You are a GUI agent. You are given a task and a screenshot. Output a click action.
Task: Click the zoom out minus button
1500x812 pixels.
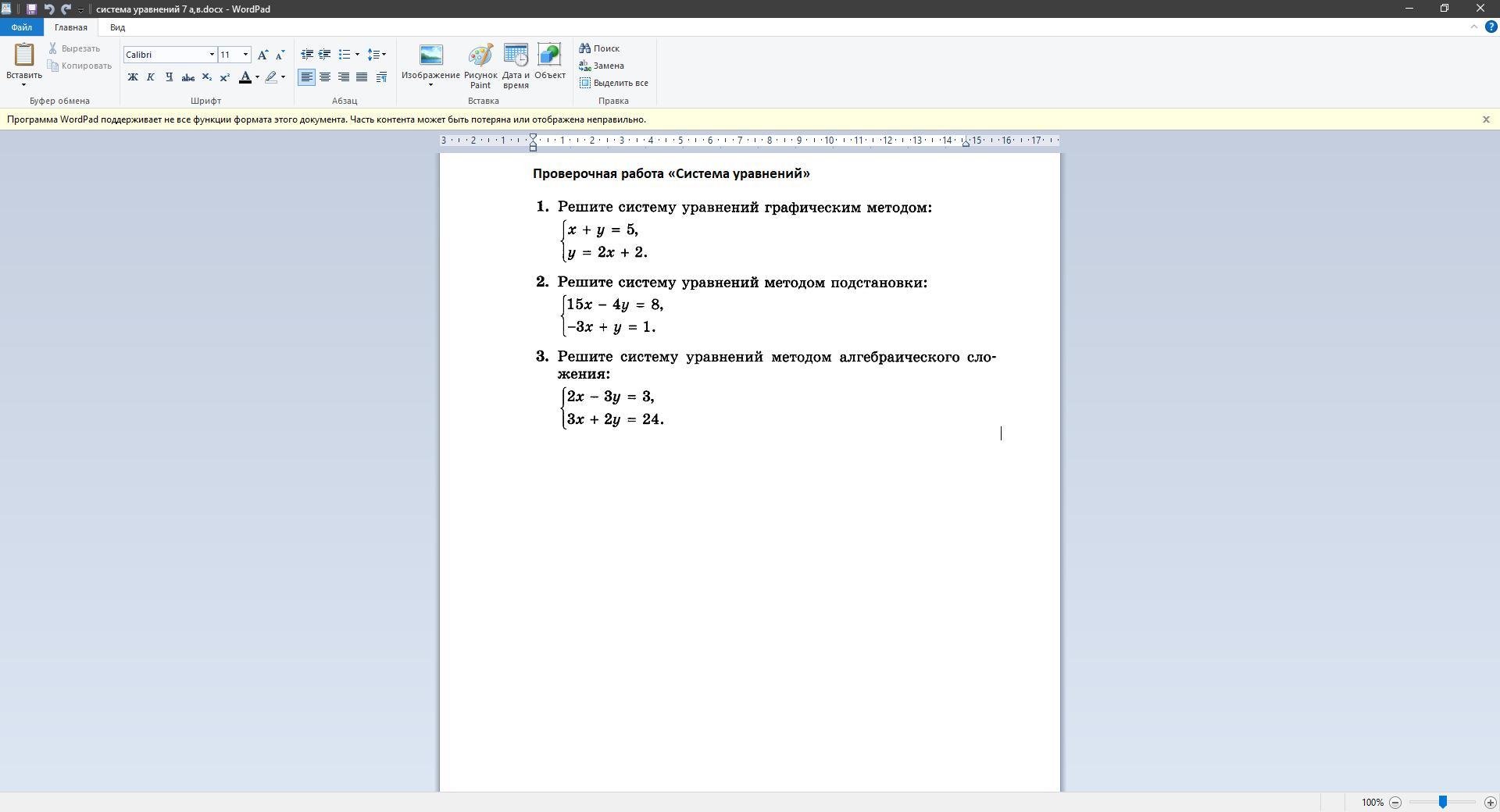pyautogui.click(x=1395, y=802)
